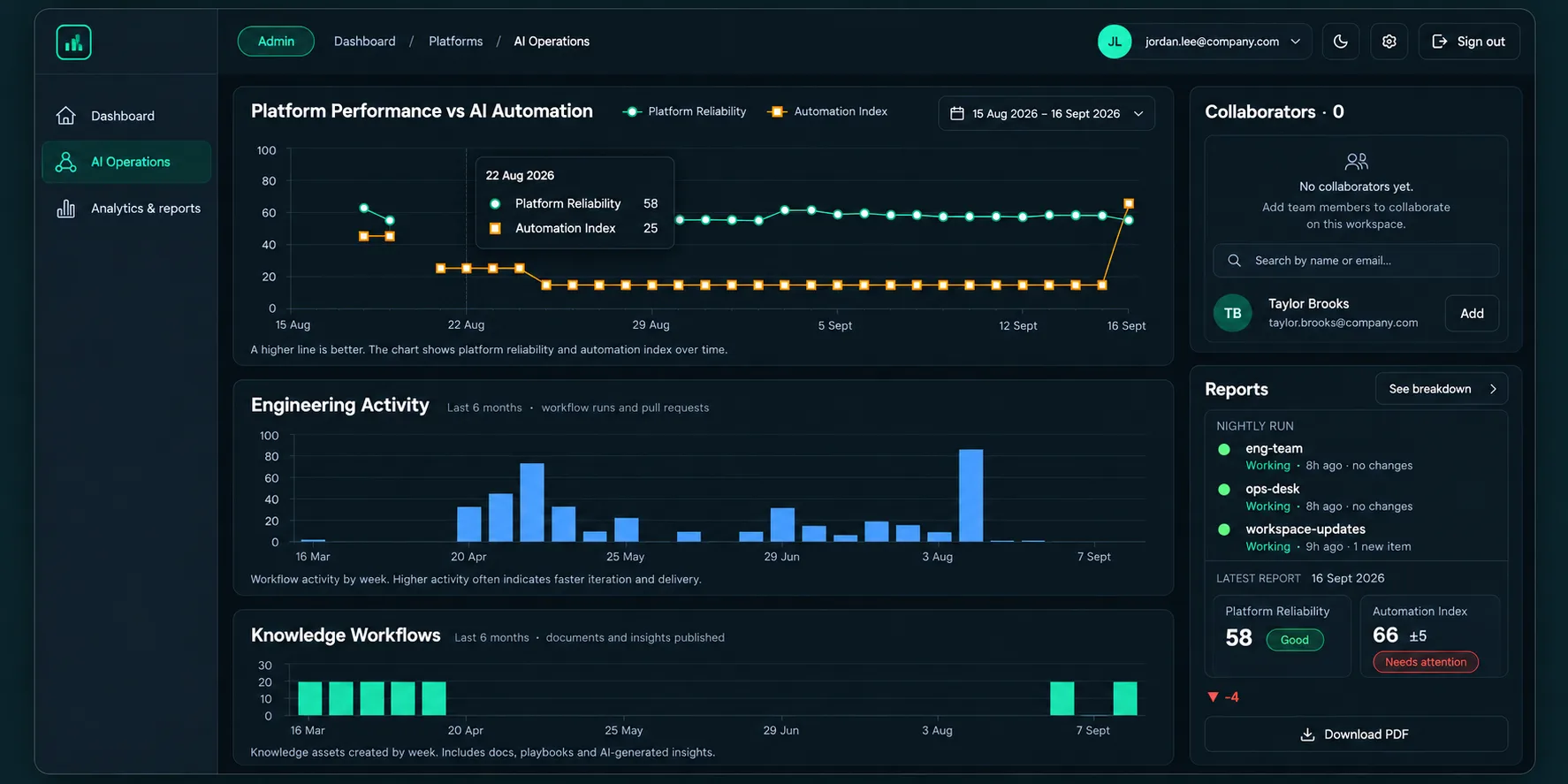Viewport: 1568px width, 784px height.
Task: Click taylor.brooks@company.com email text
Action: coord(1343,323)
